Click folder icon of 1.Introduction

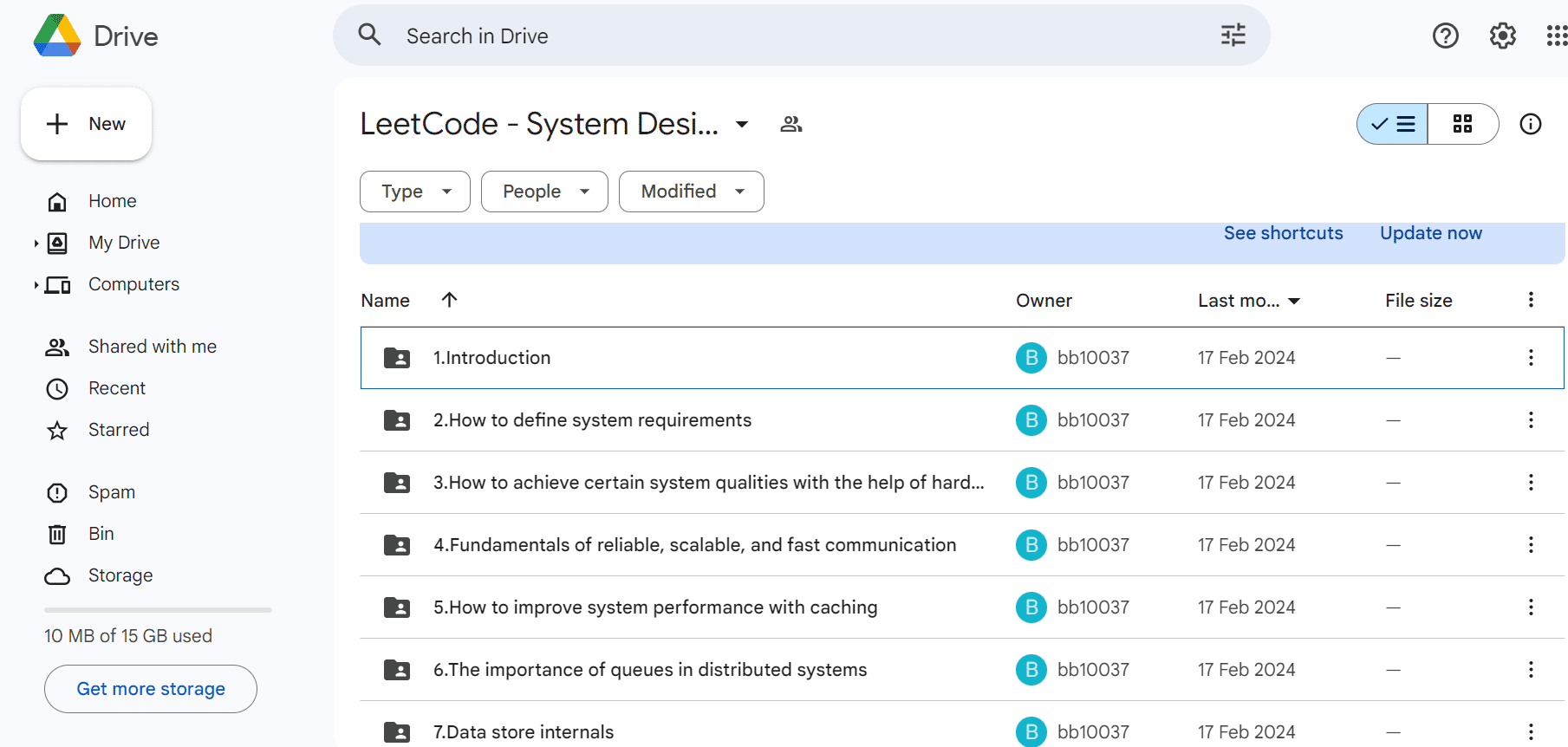(x=397, y=358)
